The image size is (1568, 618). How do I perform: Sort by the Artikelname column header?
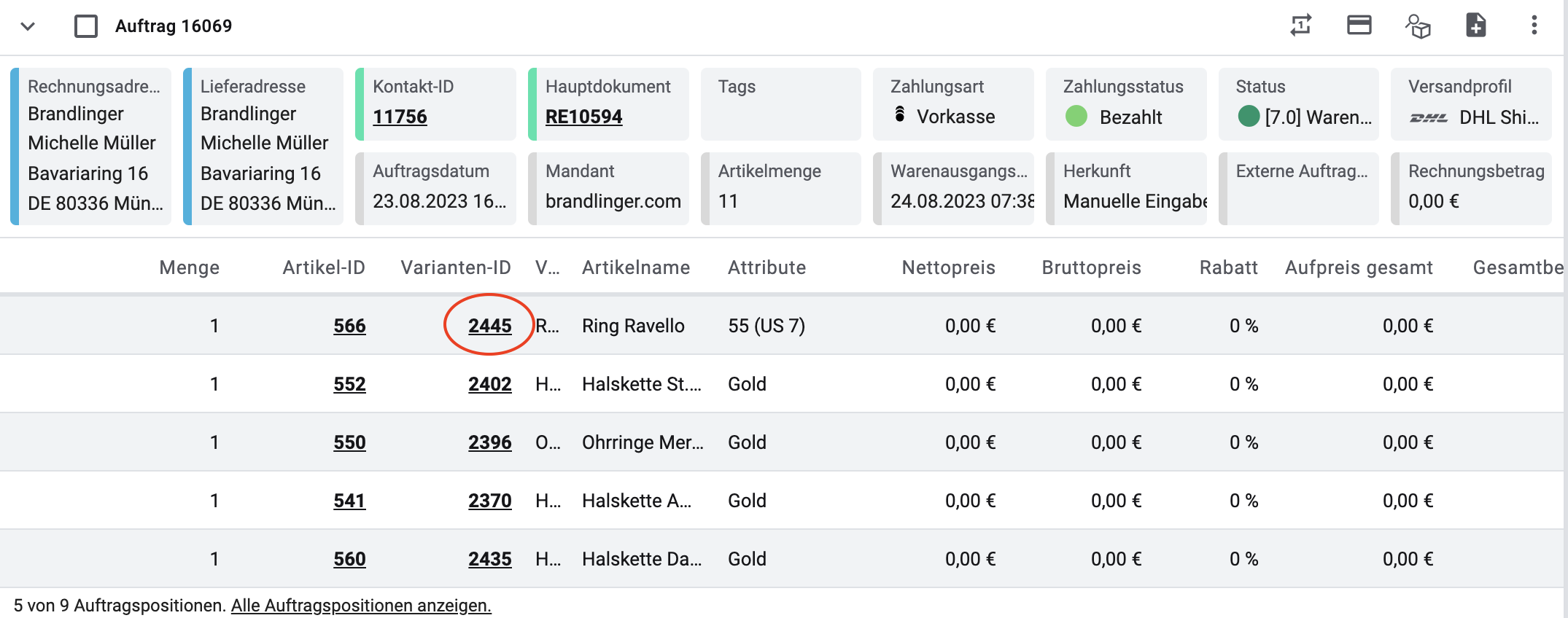point(635,267)
